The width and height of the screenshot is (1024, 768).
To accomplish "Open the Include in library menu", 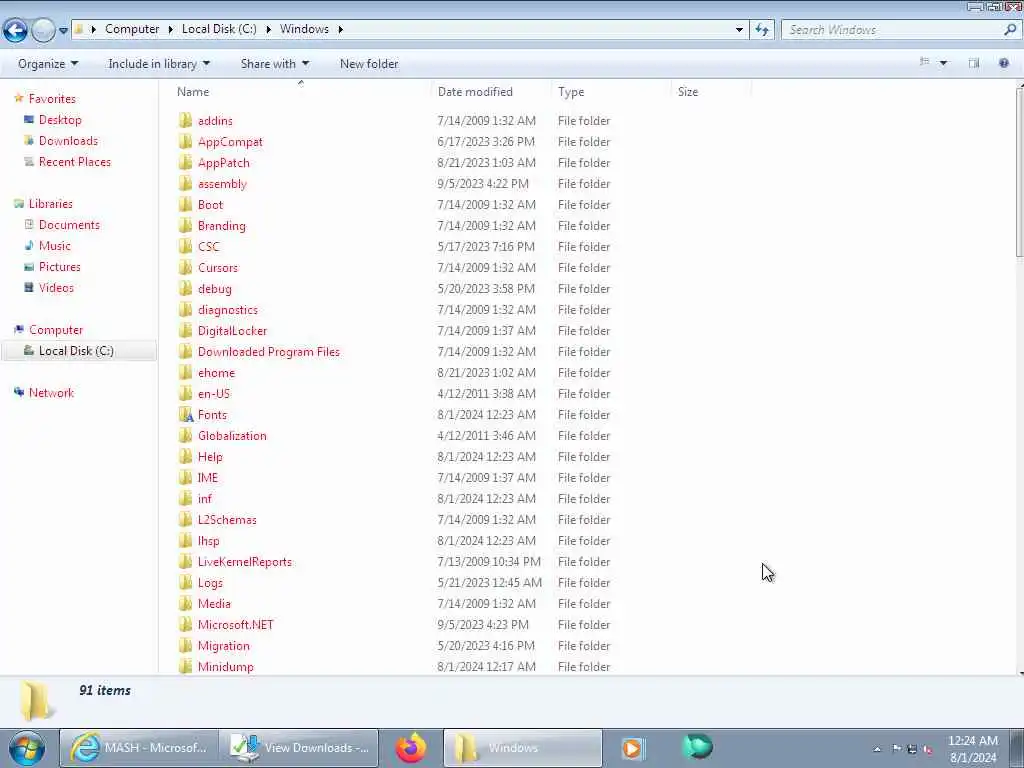I will click(159, 64).
